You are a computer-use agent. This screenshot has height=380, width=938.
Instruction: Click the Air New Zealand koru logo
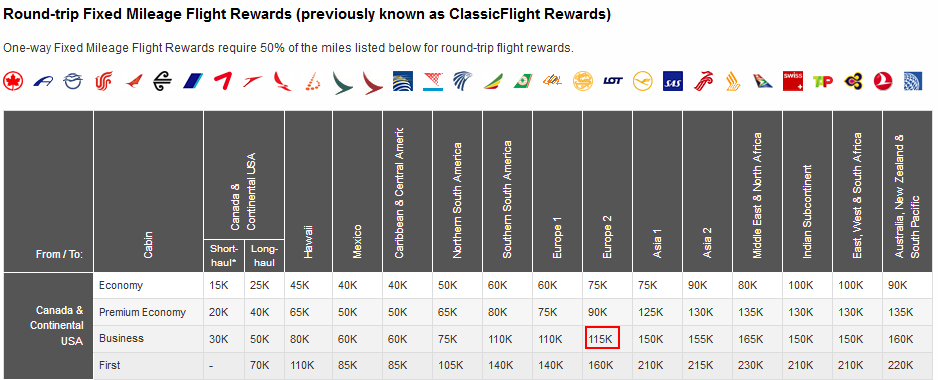click(163, 81)
